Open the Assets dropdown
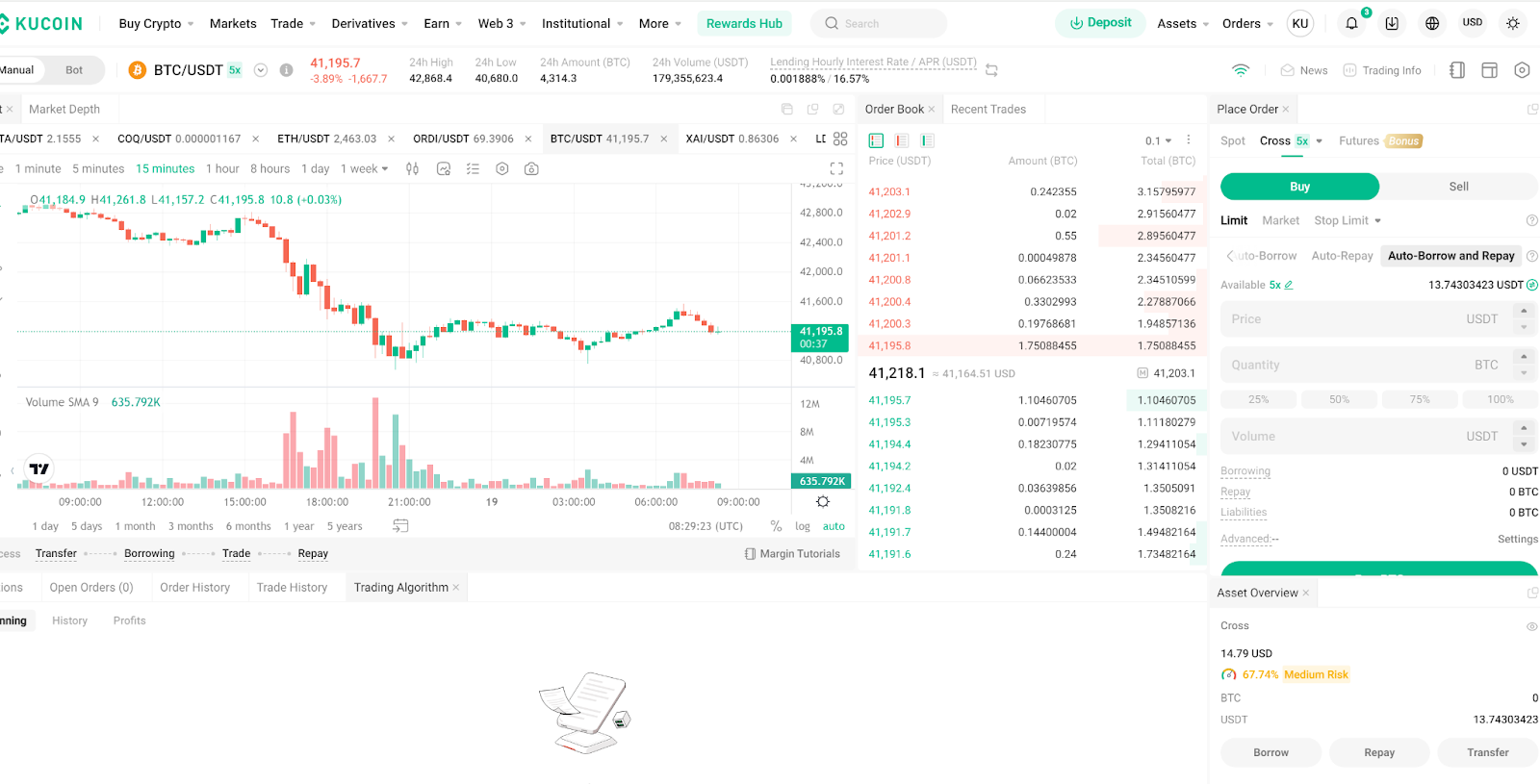This screenshot has height=784, width=1540. (1183, 23)
